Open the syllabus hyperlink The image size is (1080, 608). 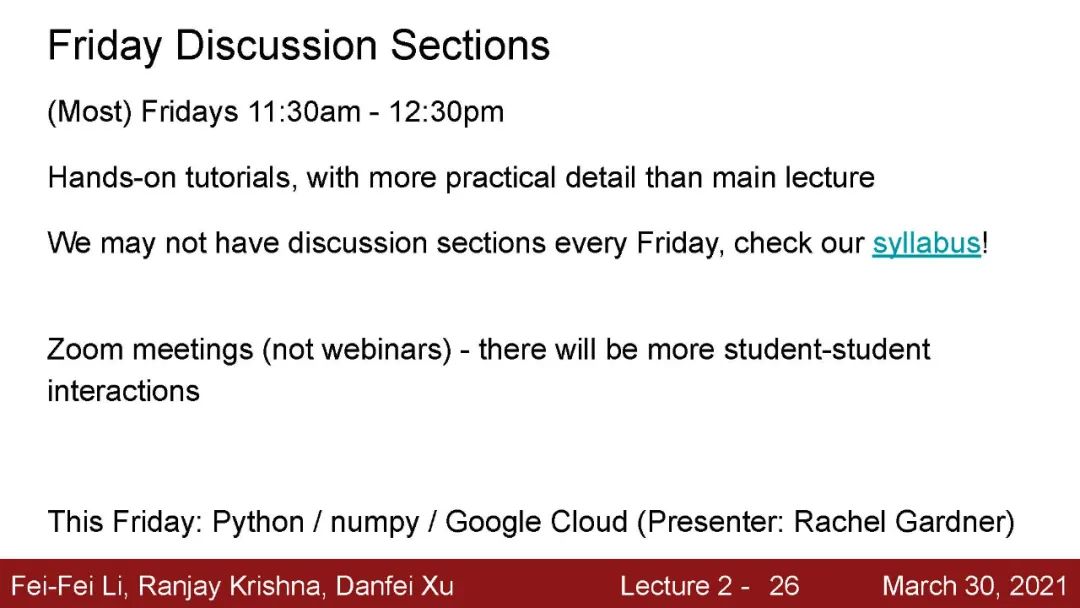click(926, 244)
